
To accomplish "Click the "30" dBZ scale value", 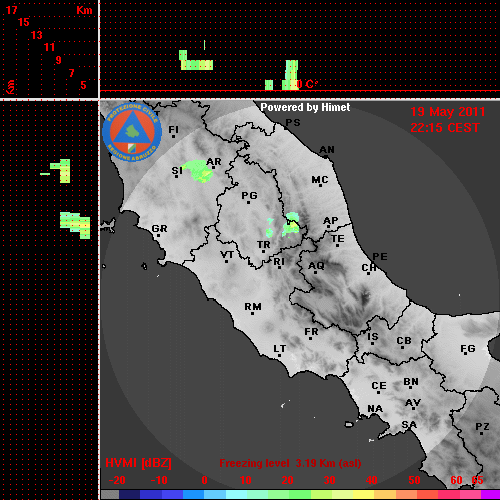I will [x=329, y=480].
